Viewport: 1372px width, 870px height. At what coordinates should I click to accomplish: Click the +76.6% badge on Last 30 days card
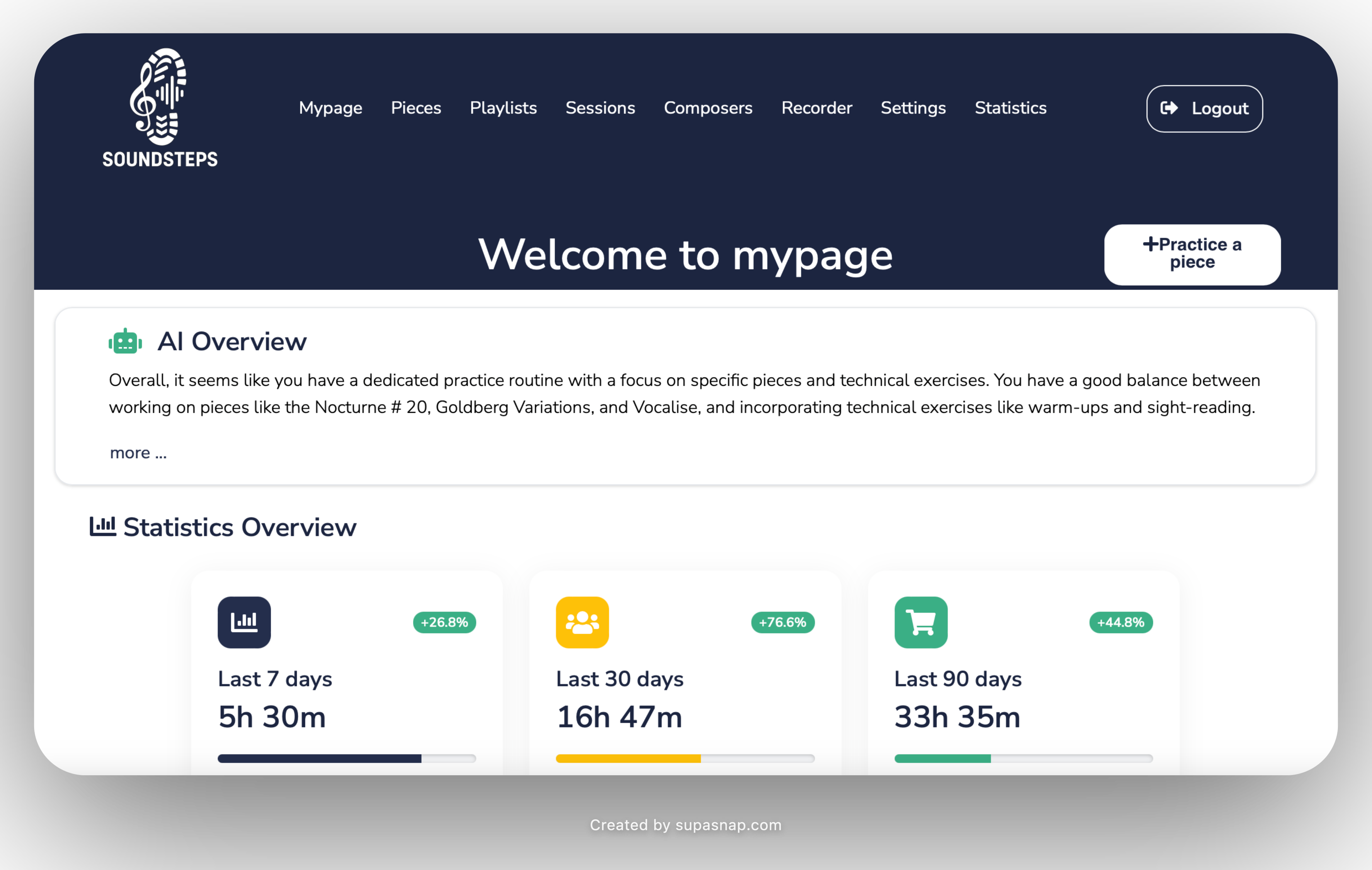[782, 622]
